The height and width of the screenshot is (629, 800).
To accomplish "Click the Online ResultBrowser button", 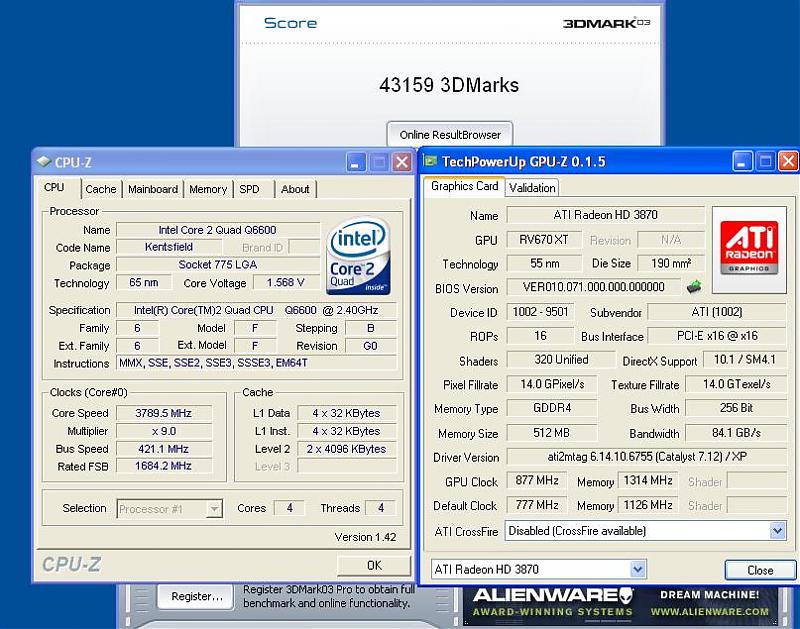I will [450, 135].
